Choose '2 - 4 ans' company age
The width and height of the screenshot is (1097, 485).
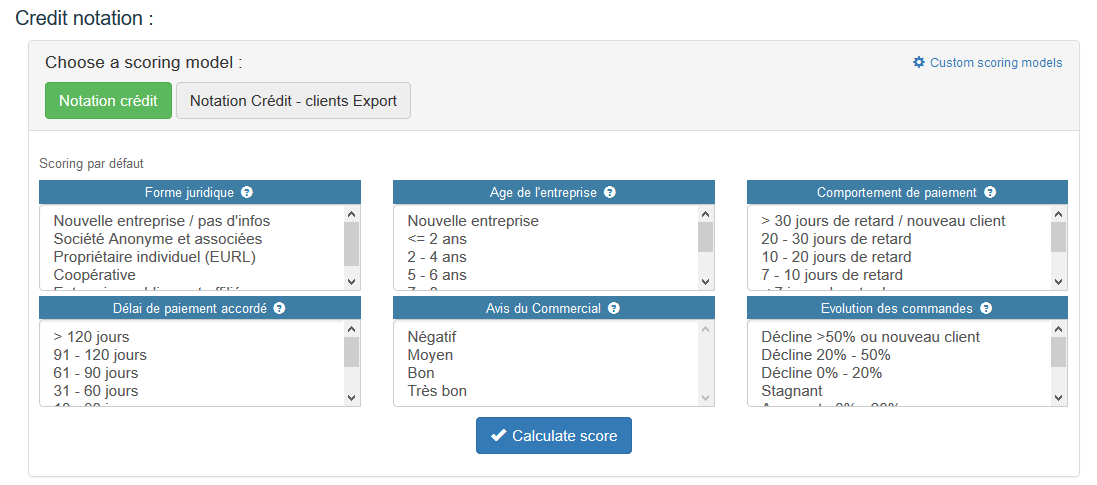[437, 257]
